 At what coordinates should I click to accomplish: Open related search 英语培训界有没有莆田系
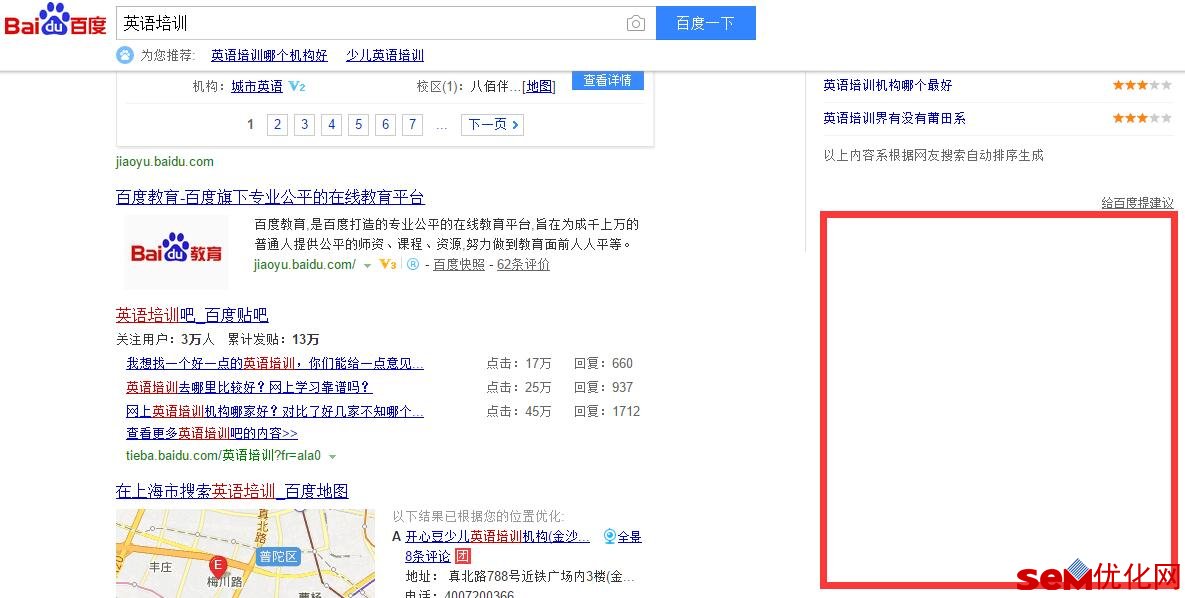(894, 118)
